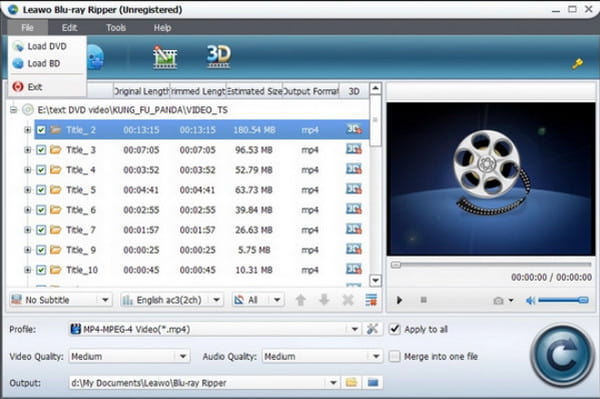
Task: Open the Edit menu
Action: 69,28
